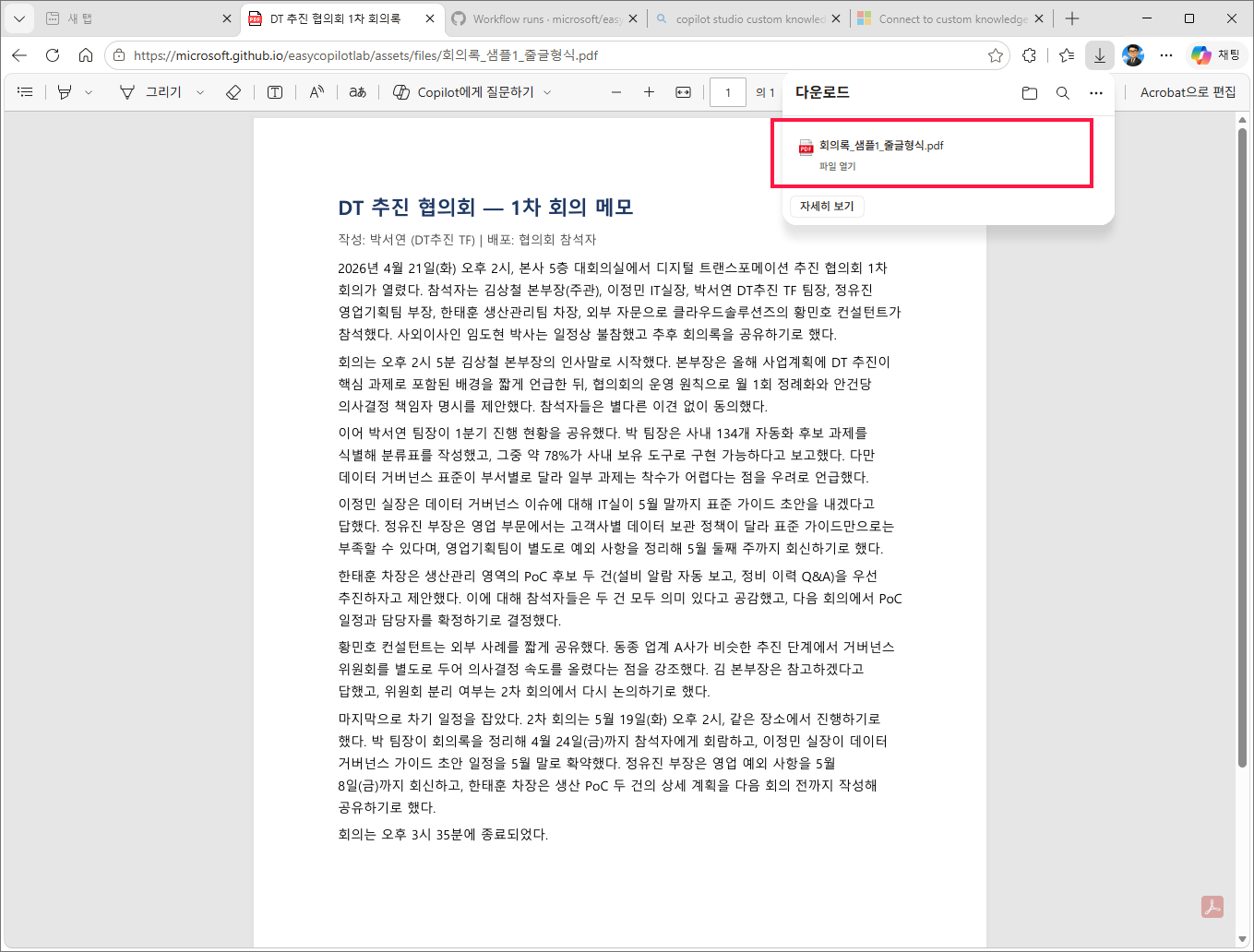Open browser settings and more menu
The image size is (1254, 952).
tap(1166, 55)
